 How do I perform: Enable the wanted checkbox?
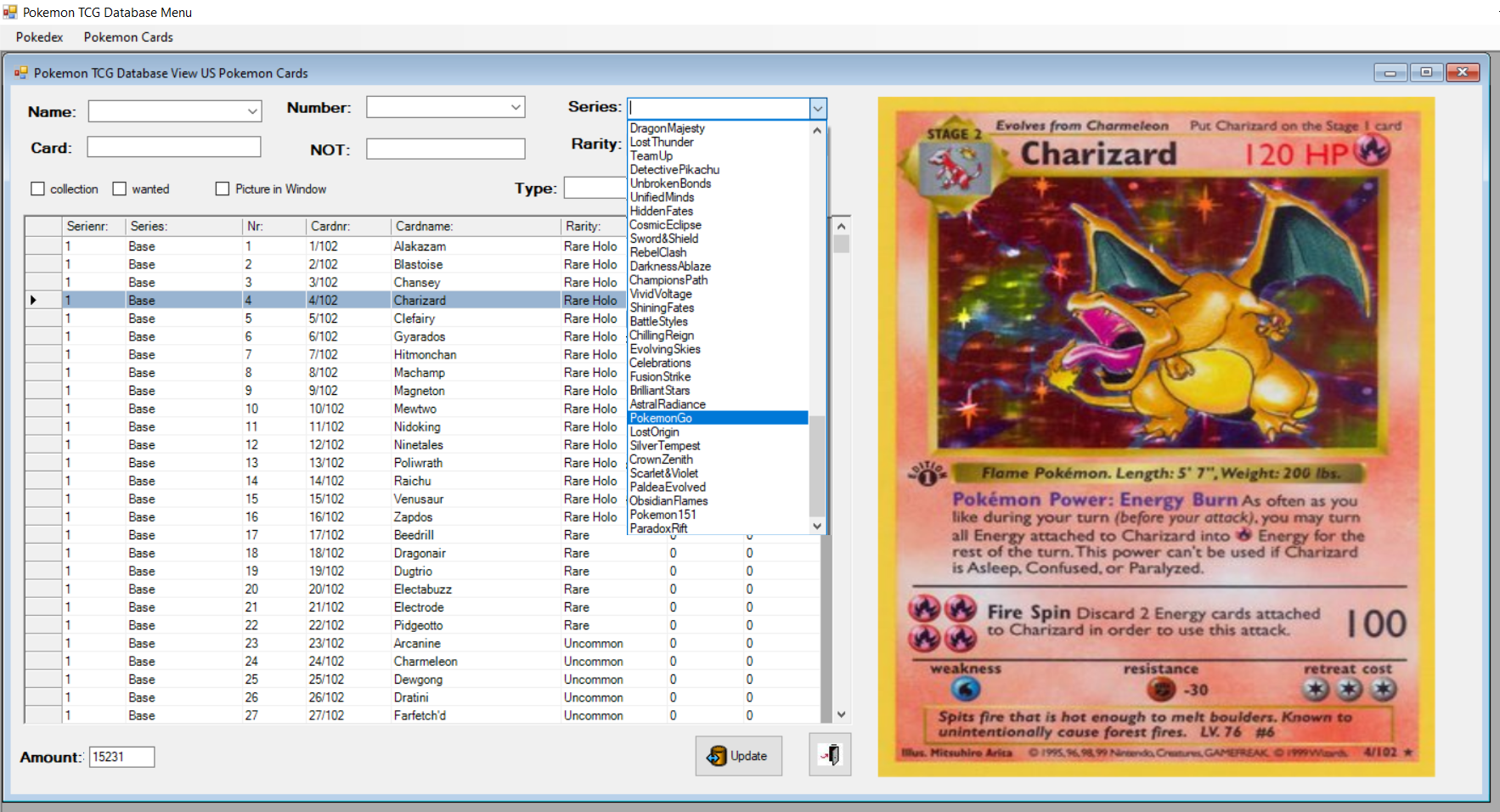(120, 189)
